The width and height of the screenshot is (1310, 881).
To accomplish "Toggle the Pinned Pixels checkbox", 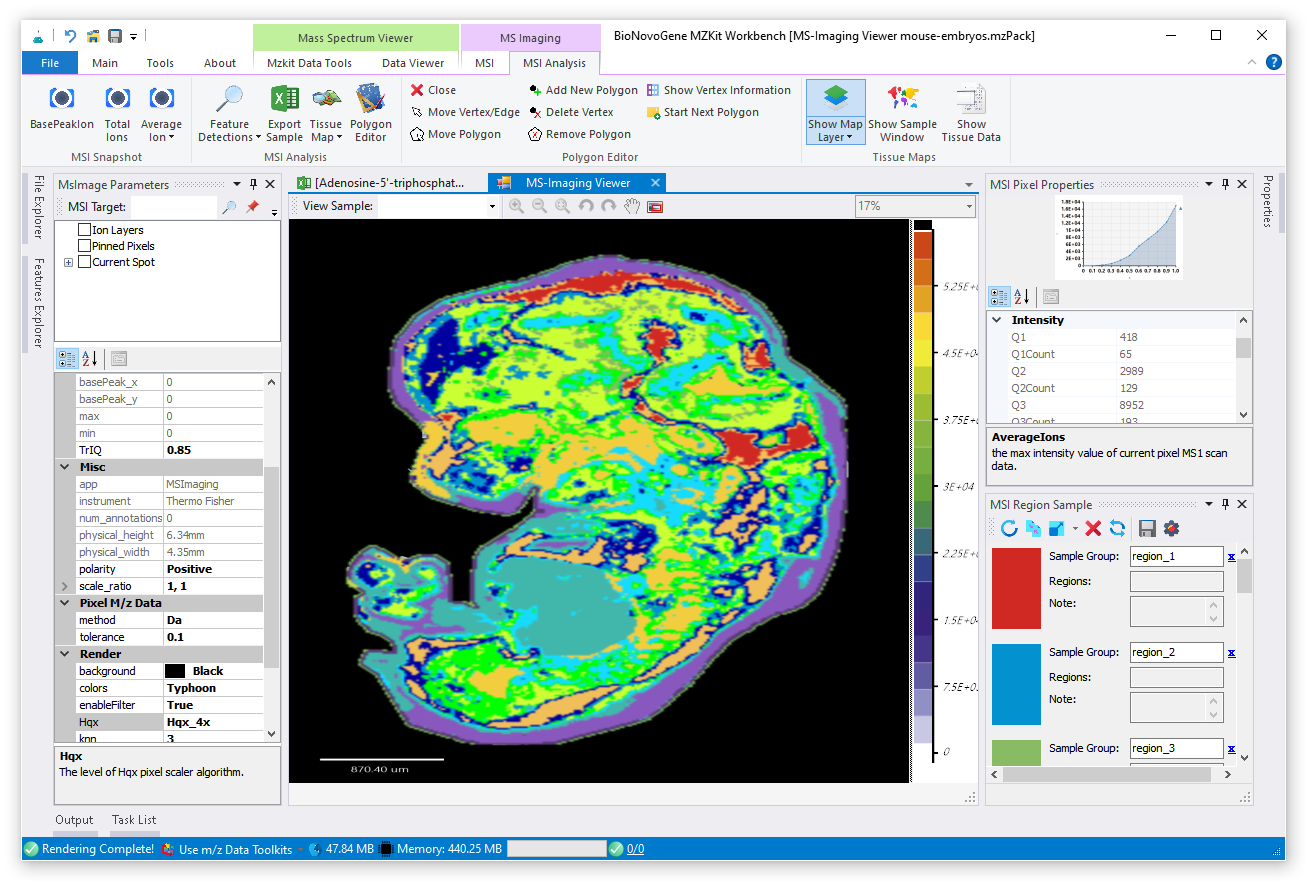I will pos(85,246).
